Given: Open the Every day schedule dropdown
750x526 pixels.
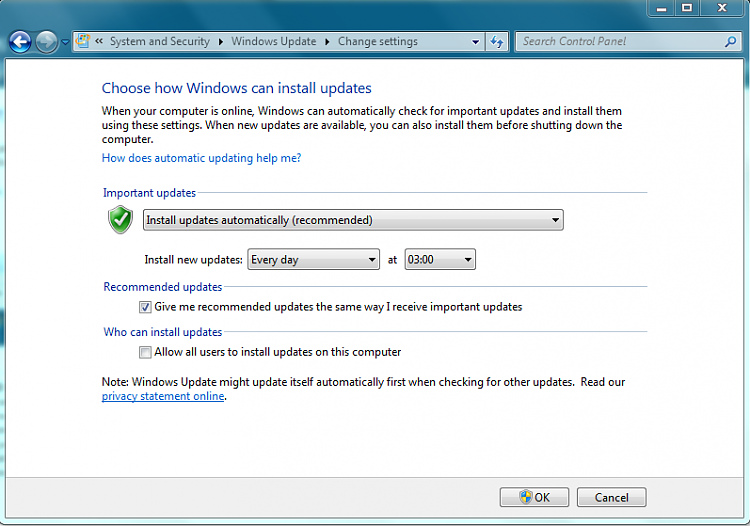Looking at the screenshot, I should (x=313, y=260).
